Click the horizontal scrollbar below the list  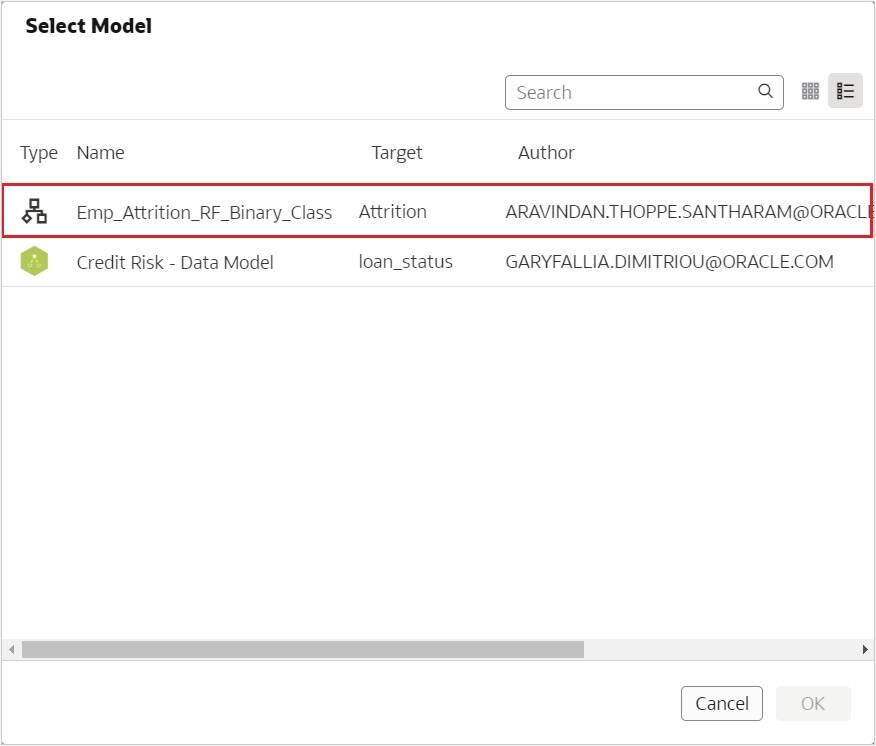click(300, 650)
